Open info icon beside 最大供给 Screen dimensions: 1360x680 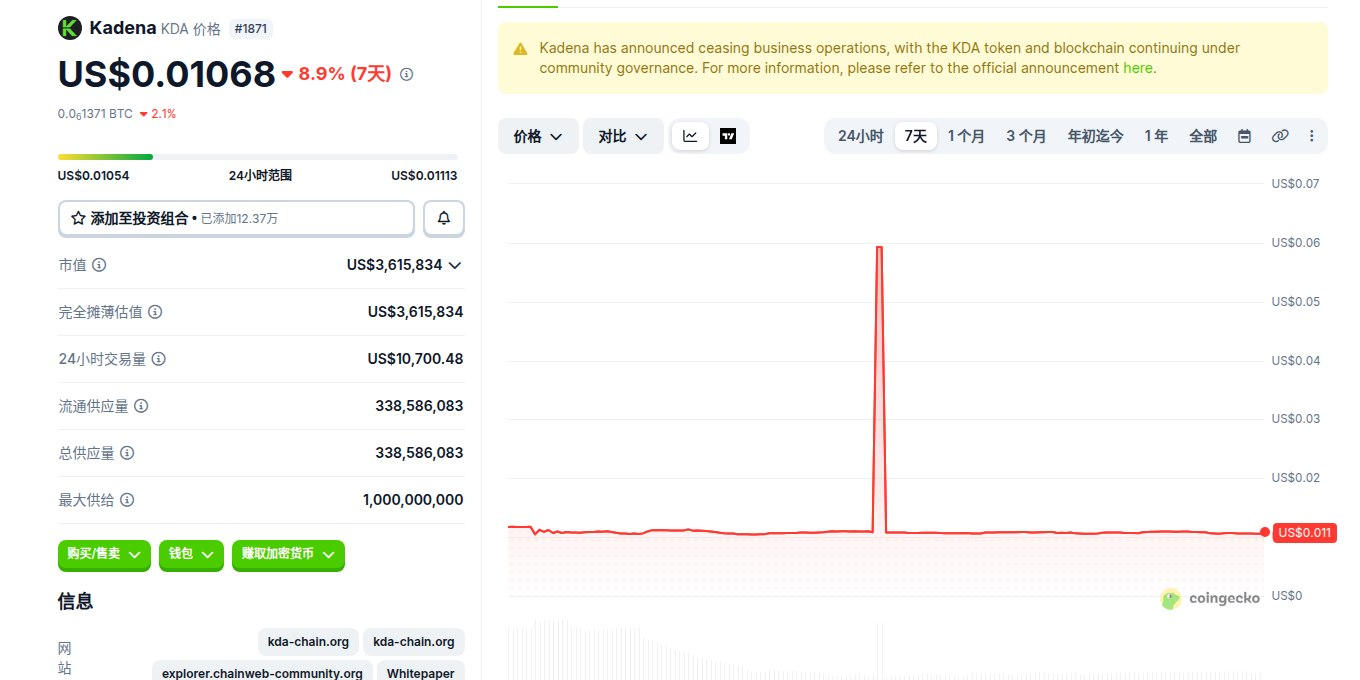(x=127, y=500)
